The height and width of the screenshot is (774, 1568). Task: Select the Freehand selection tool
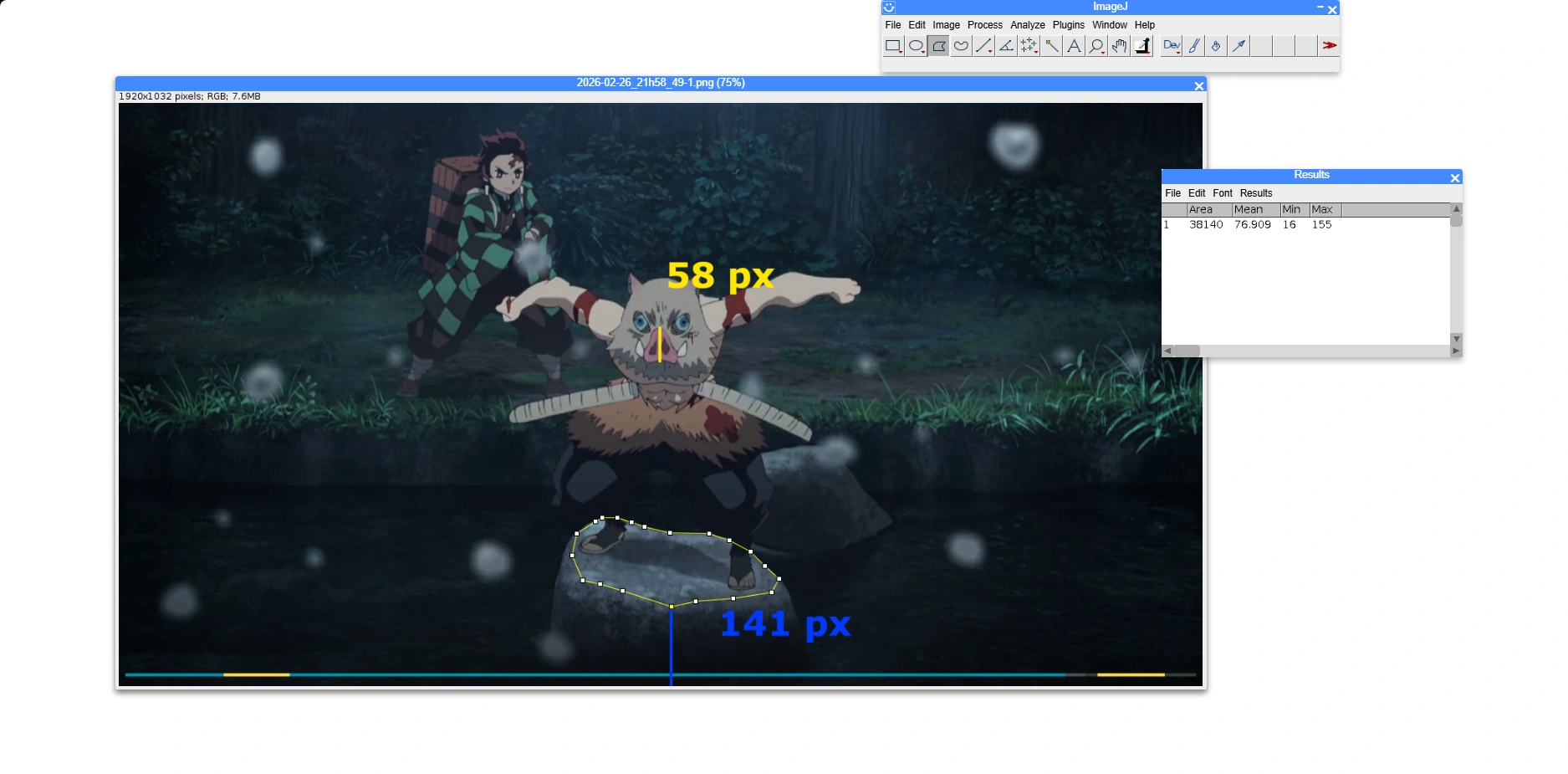tap(961, 46)
